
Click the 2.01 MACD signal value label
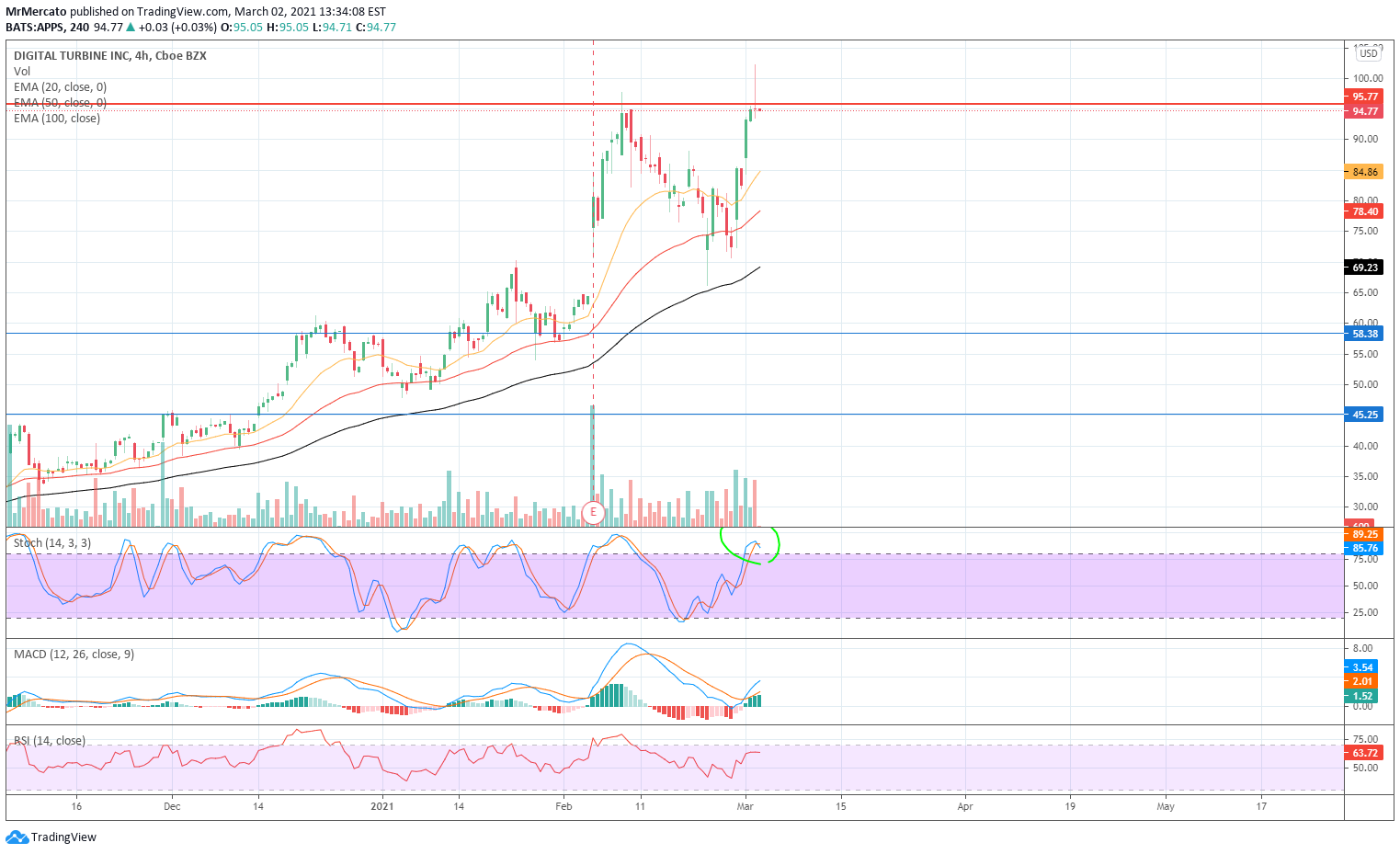(x=1362, y=681)
